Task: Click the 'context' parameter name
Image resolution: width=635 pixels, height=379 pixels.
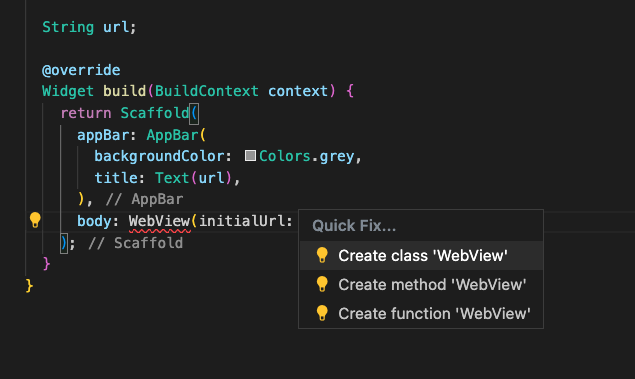Action: point(298,91)
